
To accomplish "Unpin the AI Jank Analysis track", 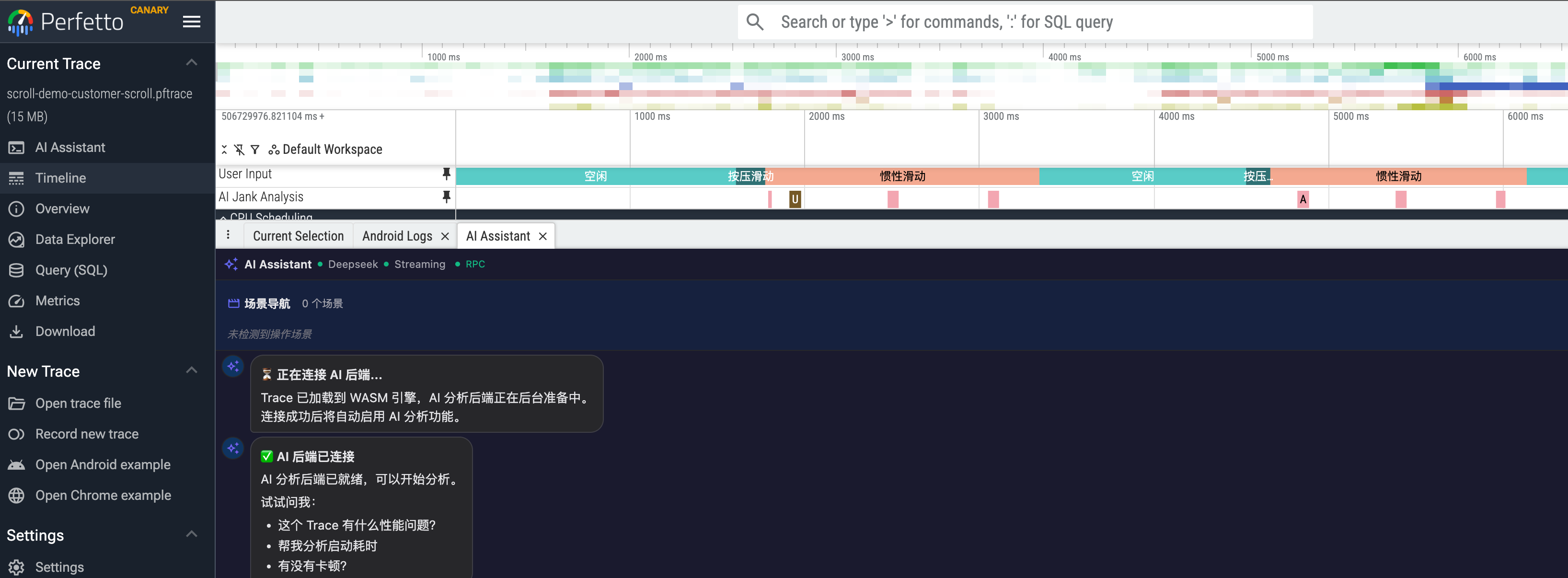I will click(x=448, y=197).
